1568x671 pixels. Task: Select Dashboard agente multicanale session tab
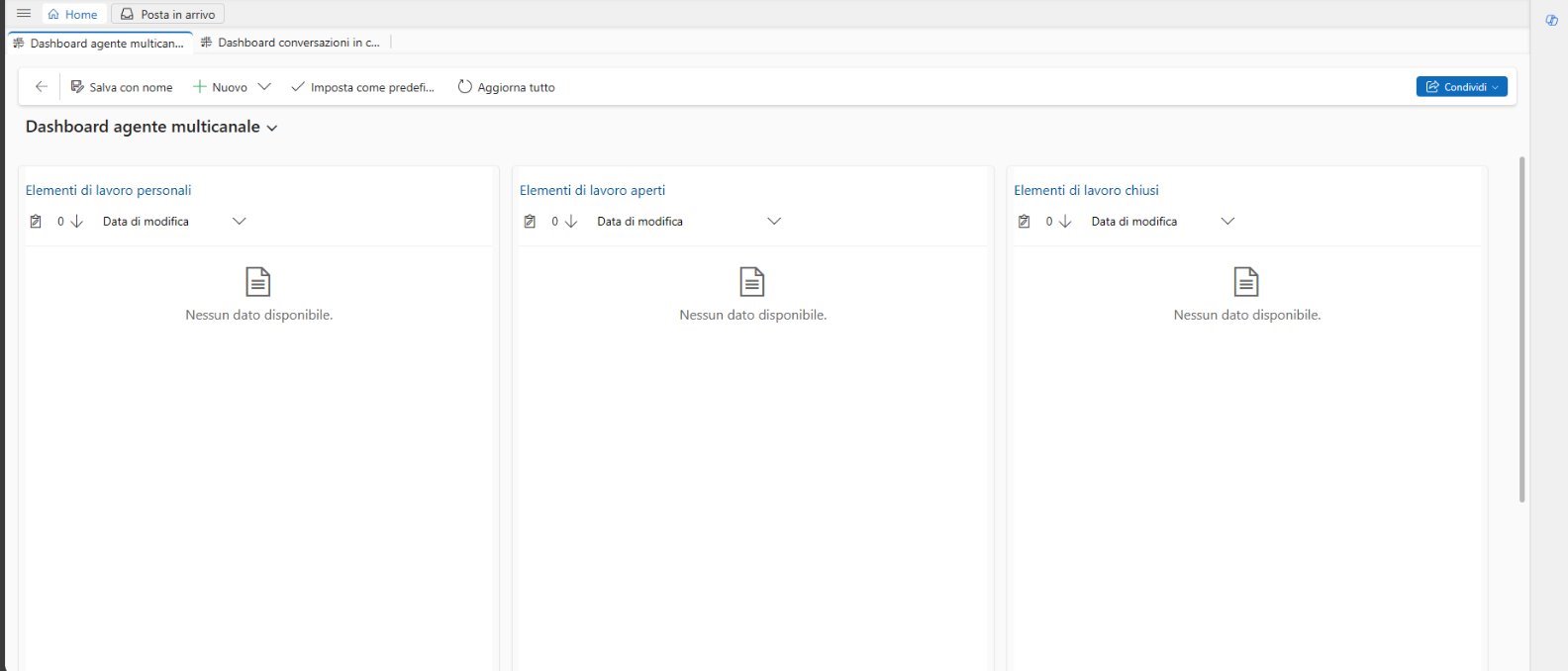click(x=99, y=43)
